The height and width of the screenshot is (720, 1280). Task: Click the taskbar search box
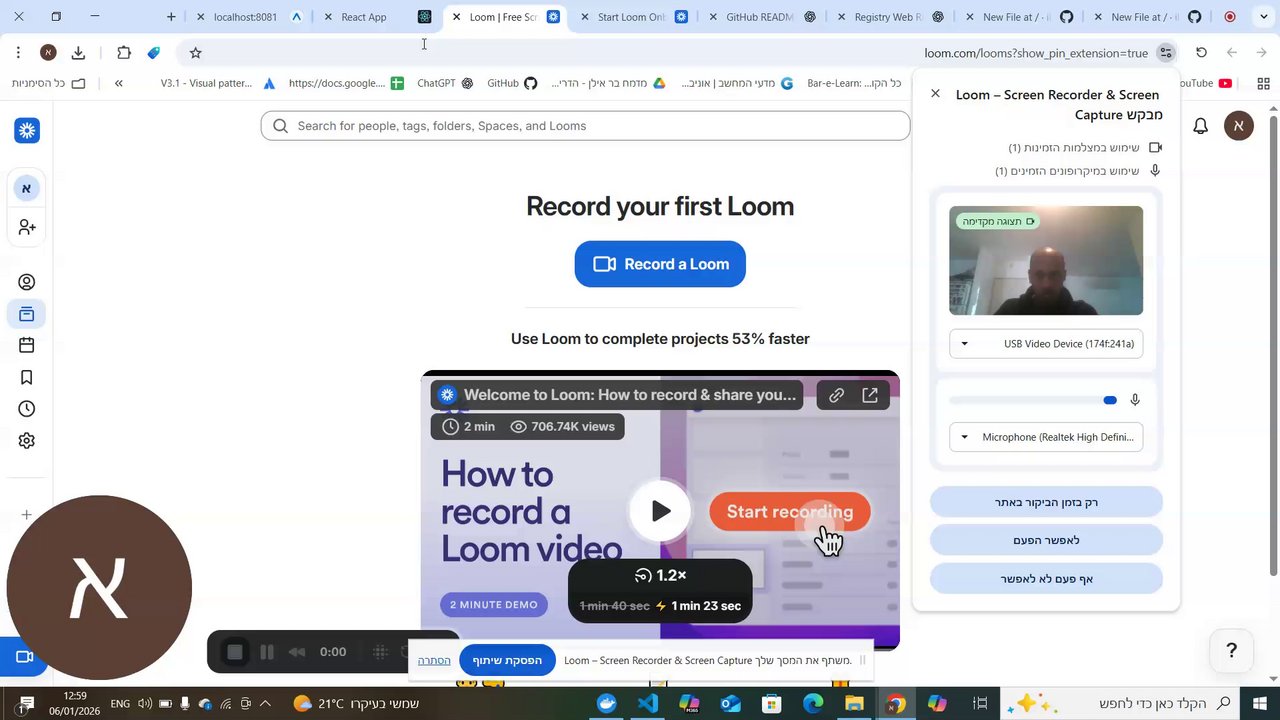pyautogui.click(x=1122, y=704)
